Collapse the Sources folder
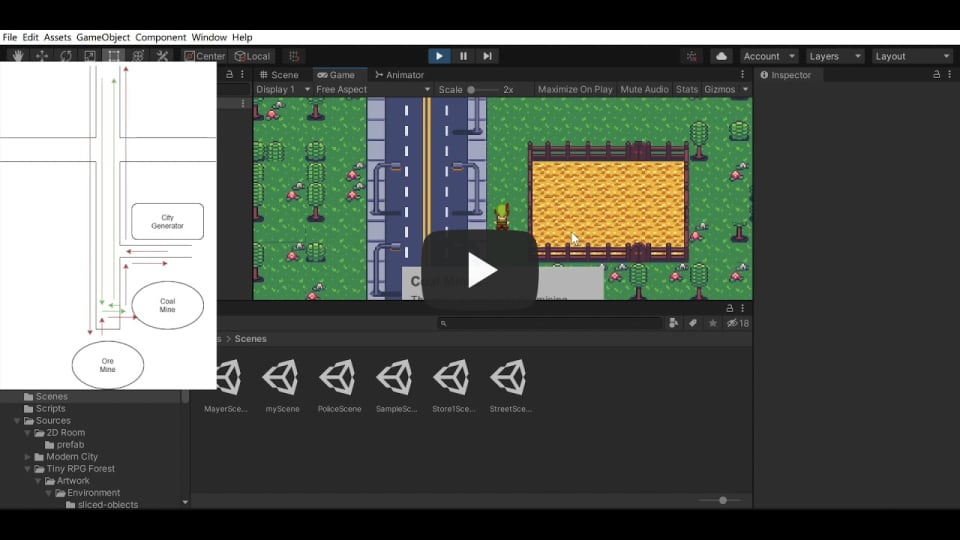The height and width of the screenshot is (540, 960). [x=17, y=421]
